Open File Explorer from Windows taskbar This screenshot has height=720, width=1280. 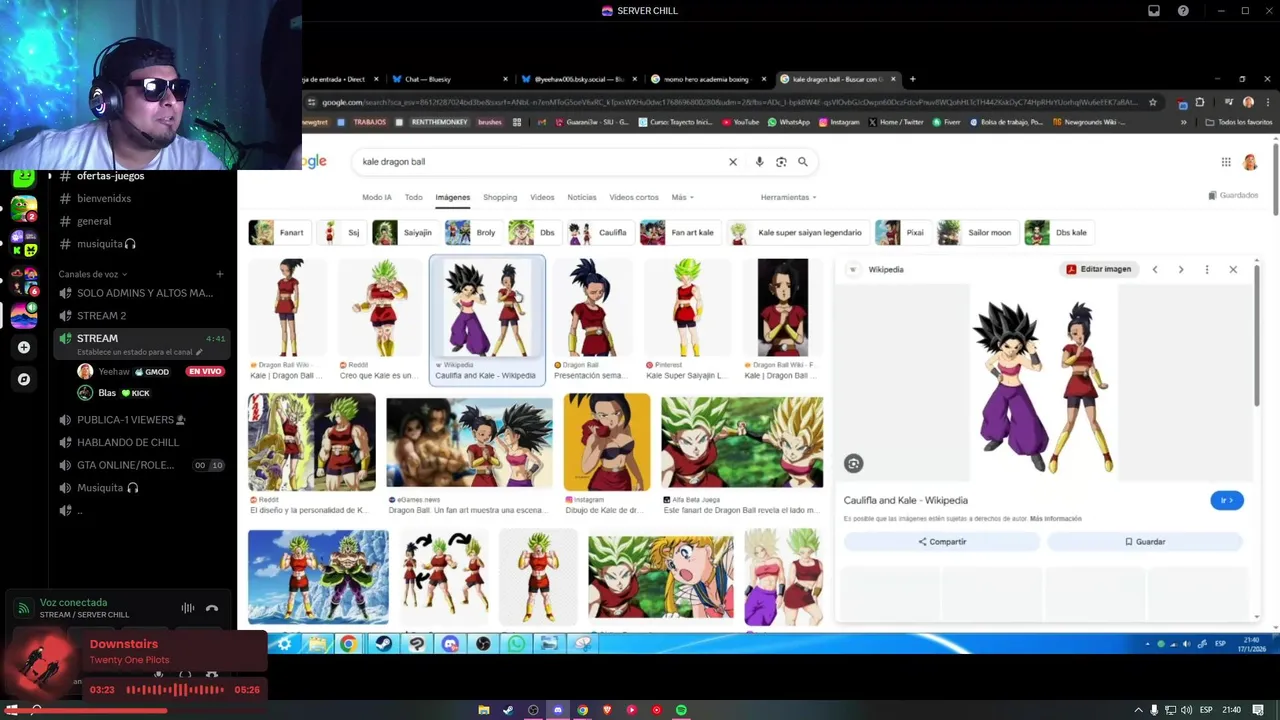coord(484,710)
